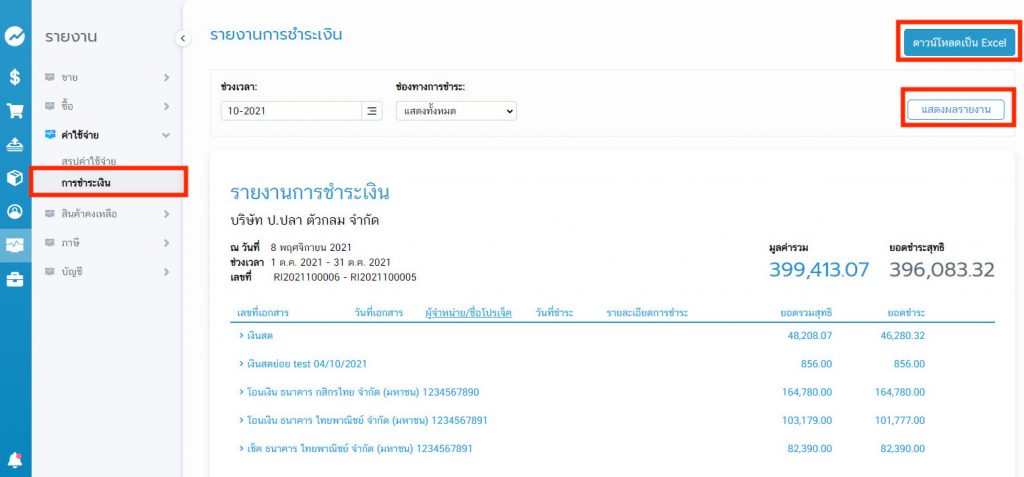Click ยอดชำระ column header
The width and height of the screenshot is (1024, 477).
[x=906, y=313]
